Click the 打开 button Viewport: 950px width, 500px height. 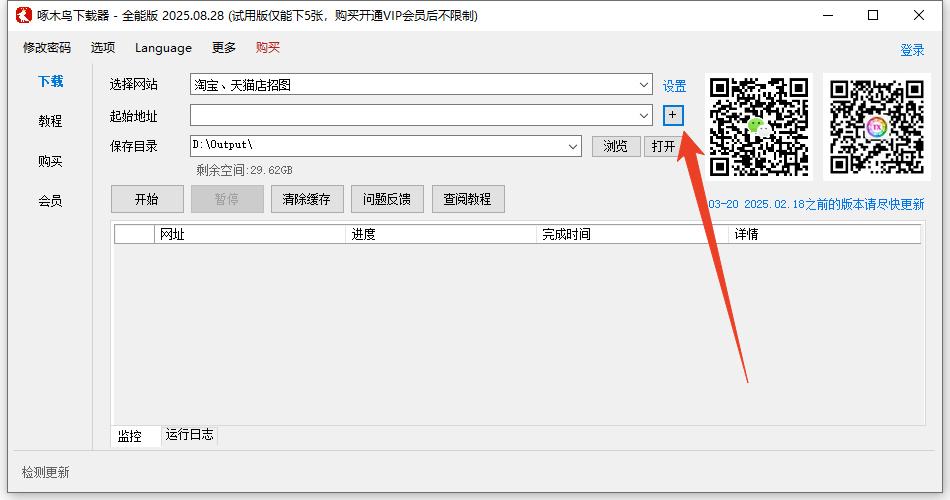click(x=663, y=146)
